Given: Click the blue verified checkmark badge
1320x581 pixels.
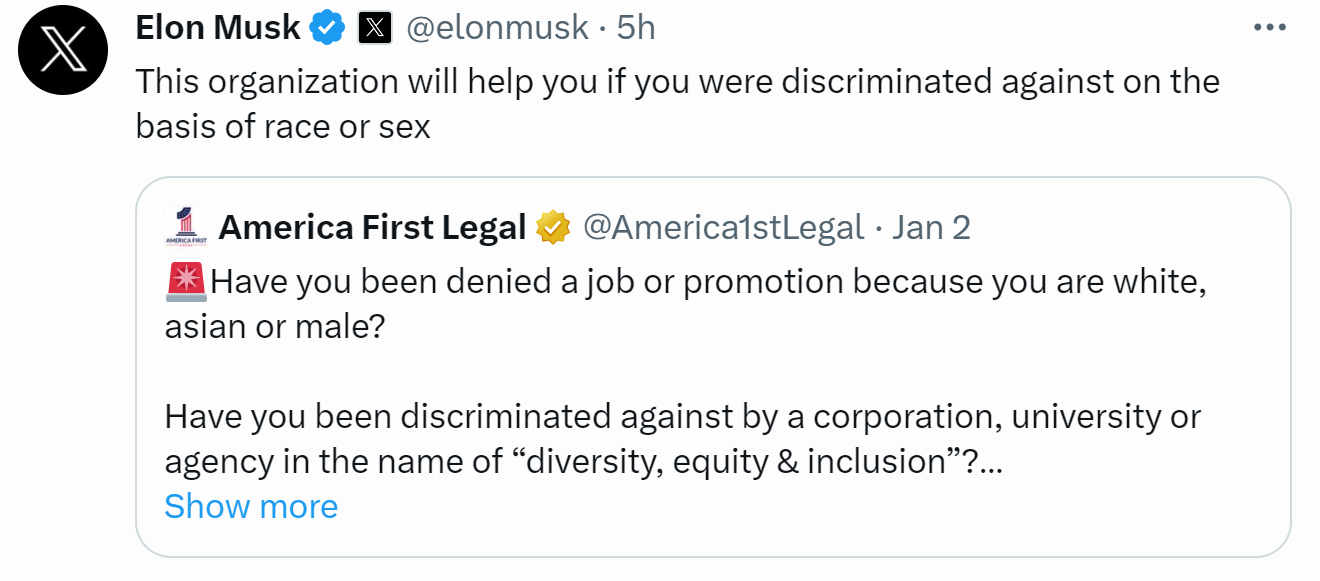Looking at the screenshot, I should [x=327, y=28].
